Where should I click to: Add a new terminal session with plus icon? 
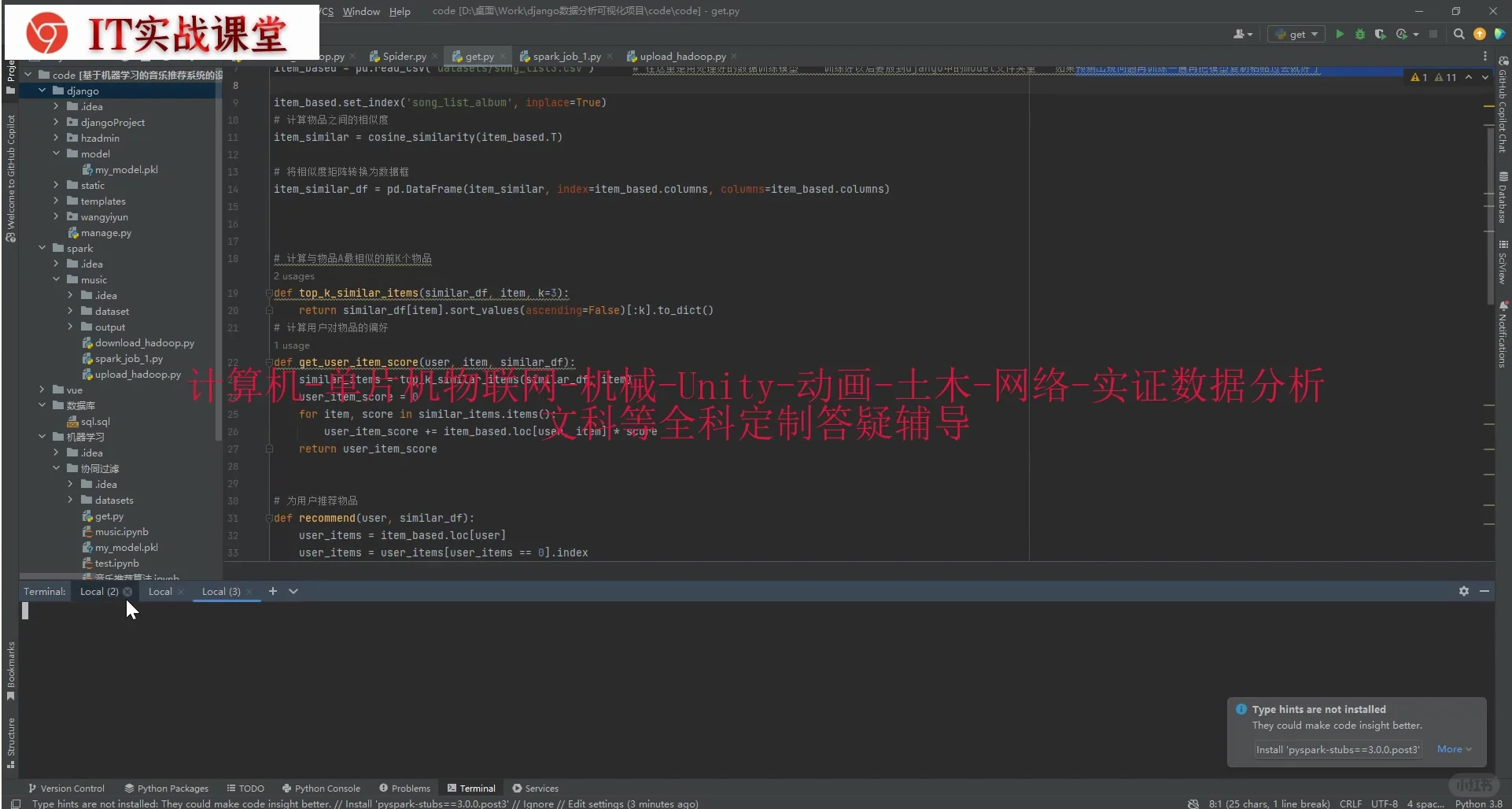pyautogui.click(x=273, y=591)
